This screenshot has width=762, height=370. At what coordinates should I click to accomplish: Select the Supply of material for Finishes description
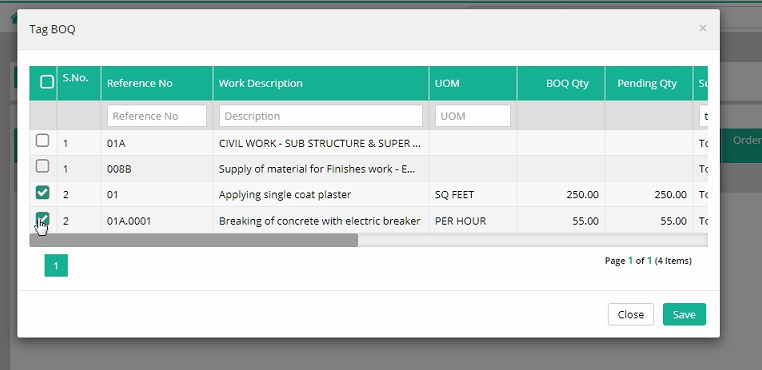(x=317, y=169)
